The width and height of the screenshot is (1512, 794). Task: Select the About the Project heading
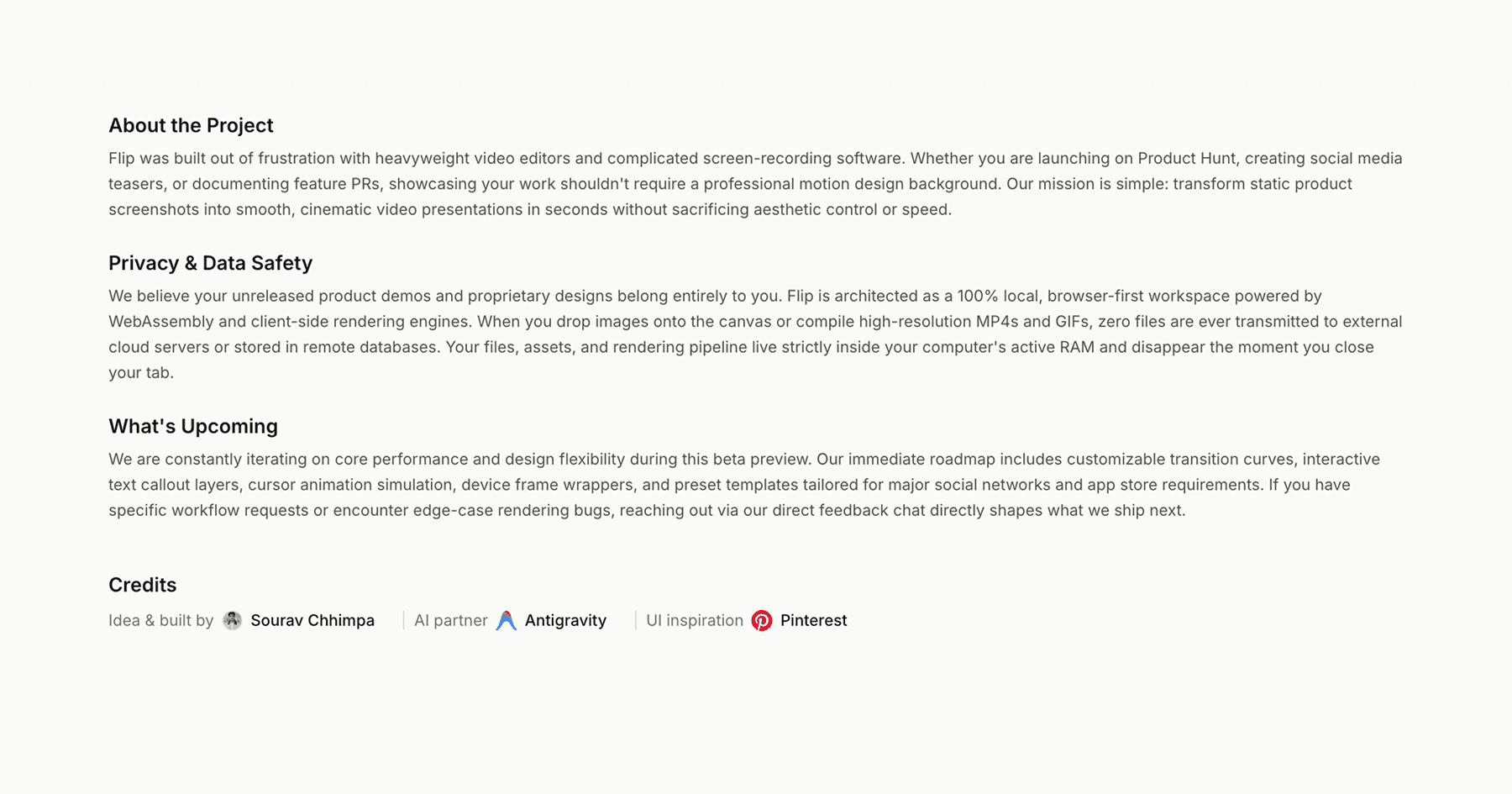(191, 125)
